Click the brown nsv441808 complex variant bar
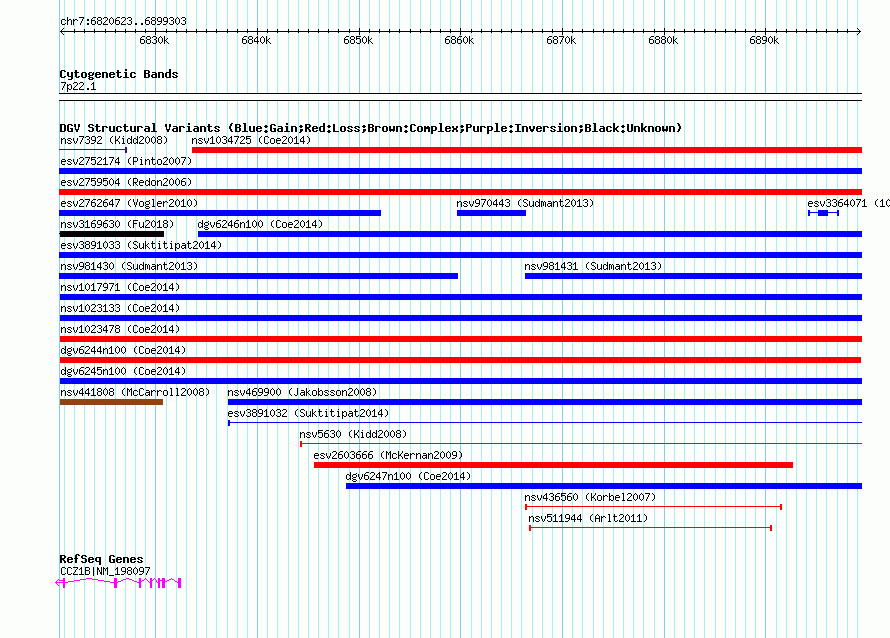 pyautogui.click(x=111, y=402)
